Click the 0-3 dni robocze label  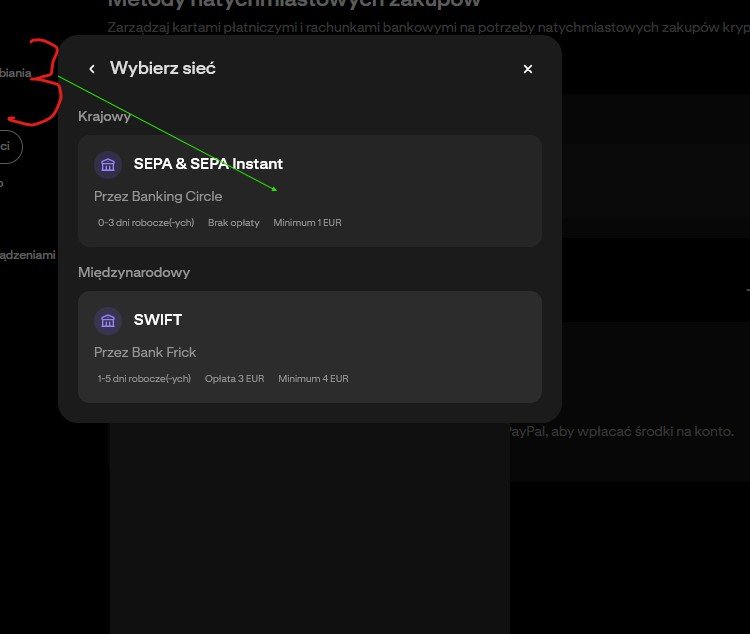pyautogui.click(x=146, y=222)
